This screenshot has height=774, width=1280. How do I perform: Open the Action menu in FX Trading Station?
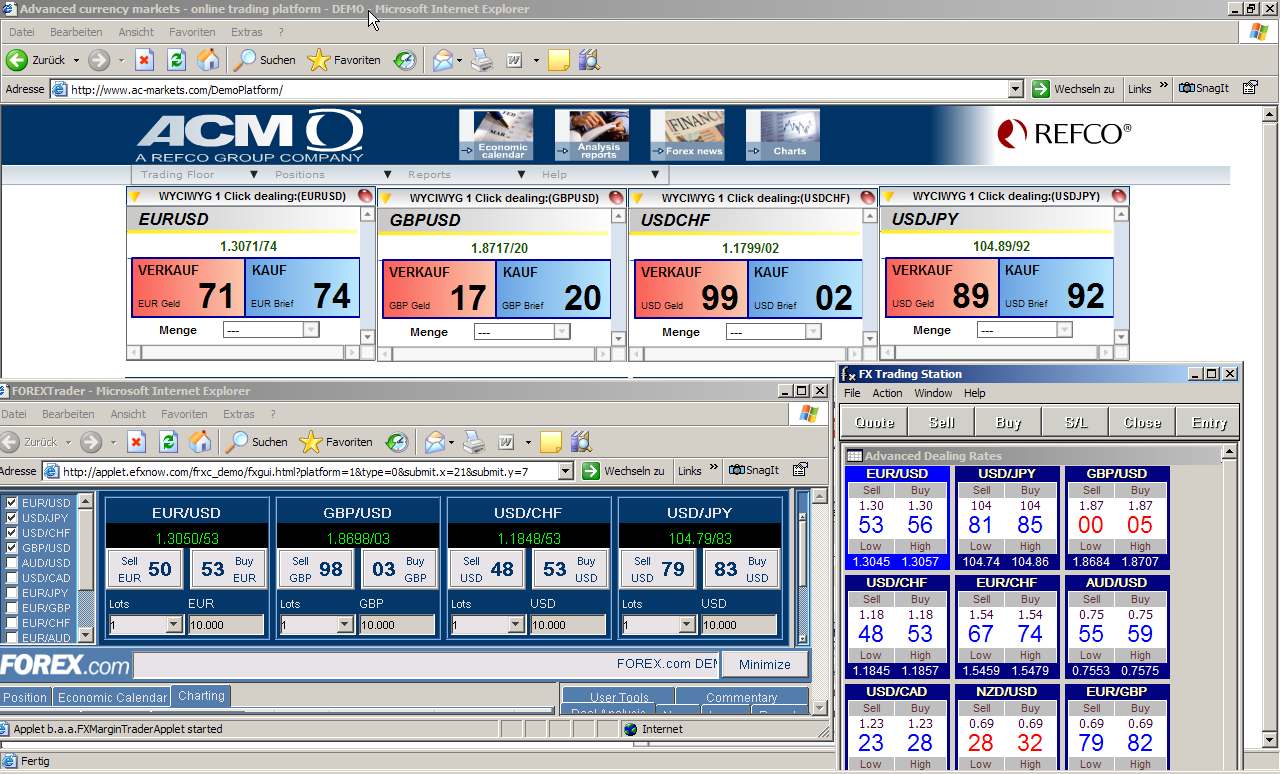887,393
